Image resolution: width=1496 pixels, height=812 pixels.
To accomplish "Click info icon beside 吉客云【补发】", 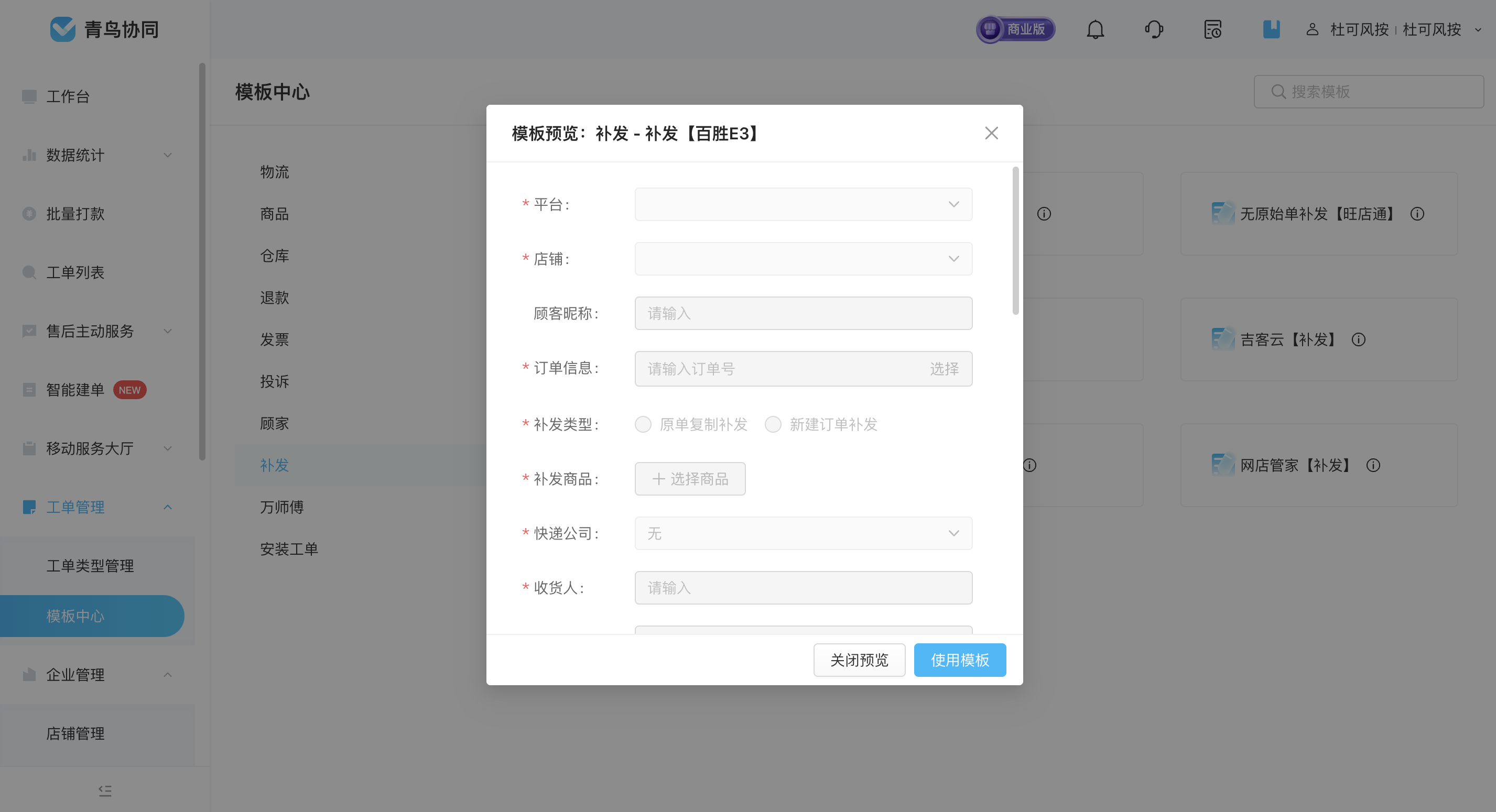I will 1358,339.
